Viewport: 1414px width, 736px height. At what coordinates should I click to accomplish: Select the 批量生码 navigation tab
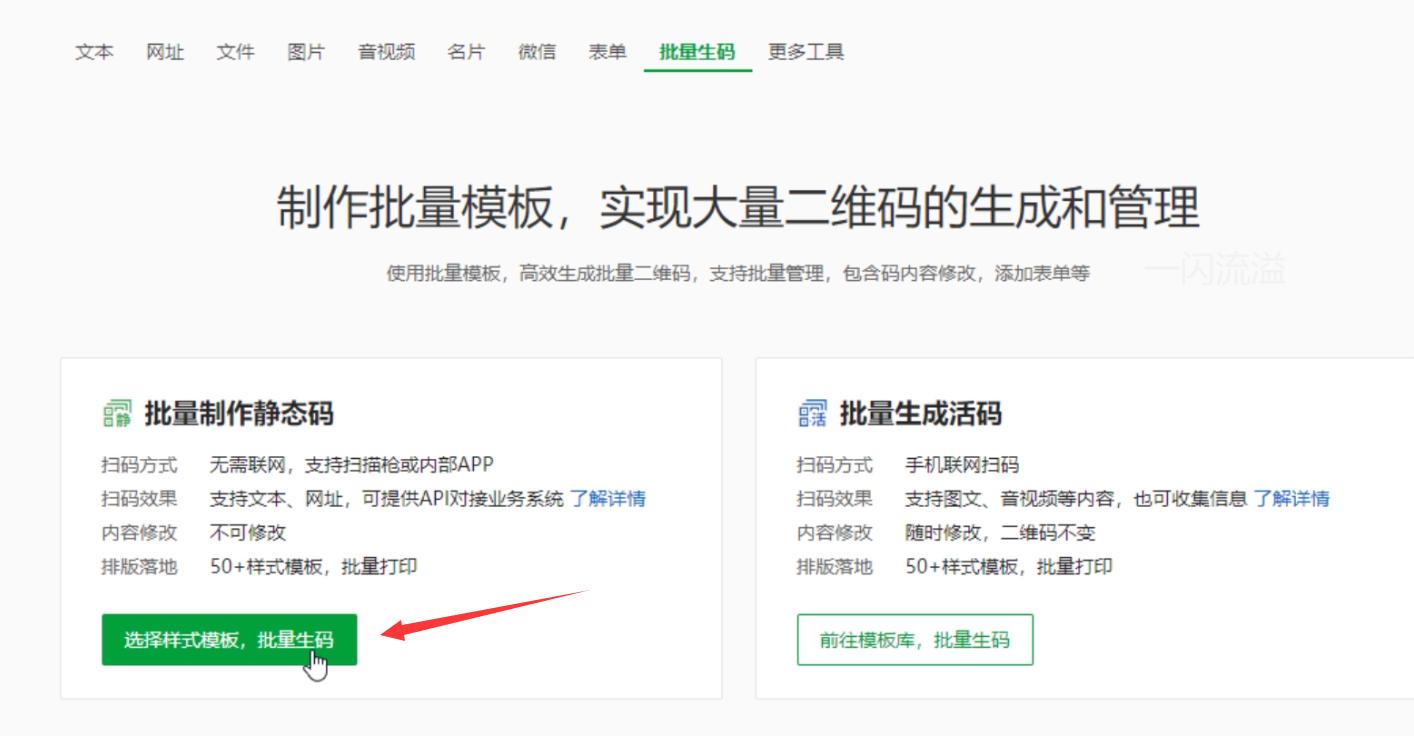[697, 51]
